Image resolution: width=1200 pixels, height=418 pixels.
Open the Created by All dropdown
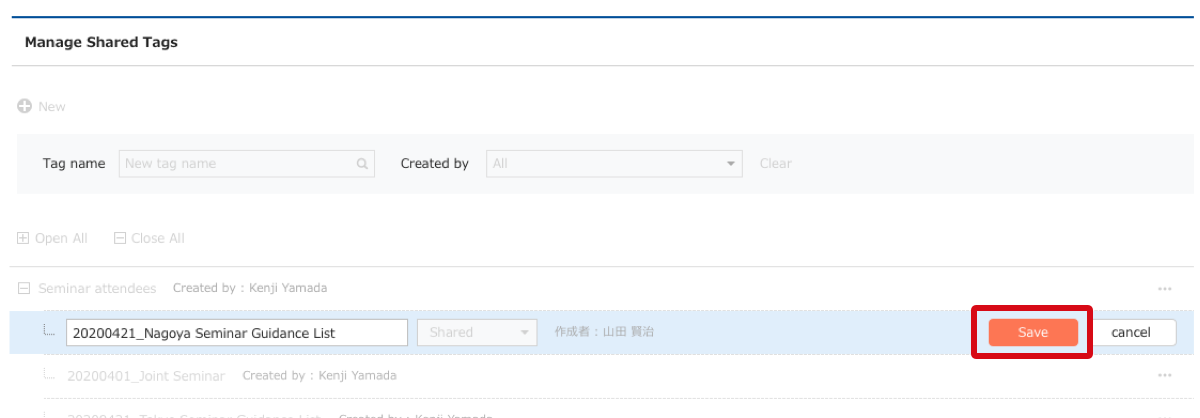pos(614,163)
